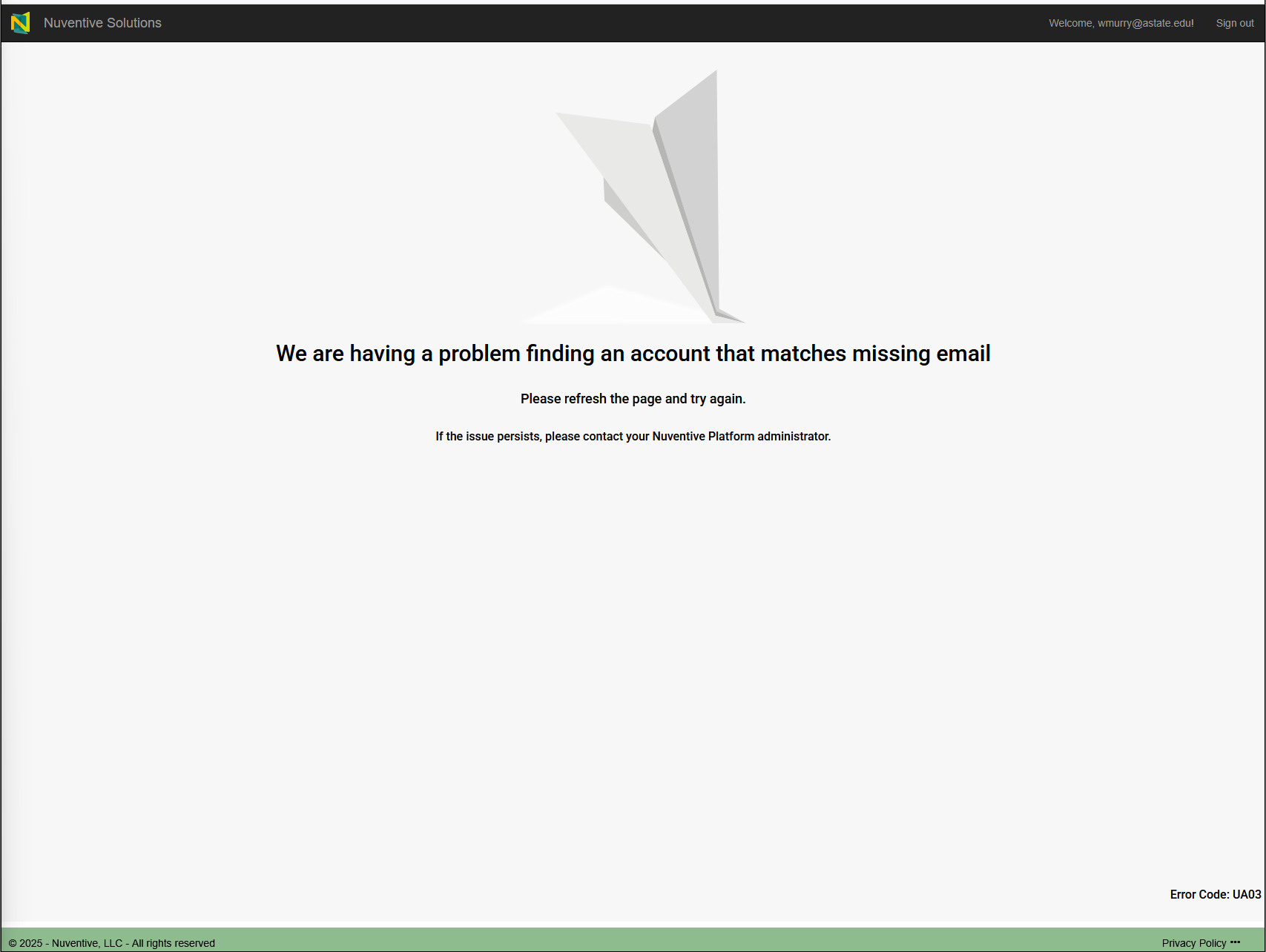The image size is (1266, 952).
Task: Click the paper airplane illustration
Action: point(634,196)
